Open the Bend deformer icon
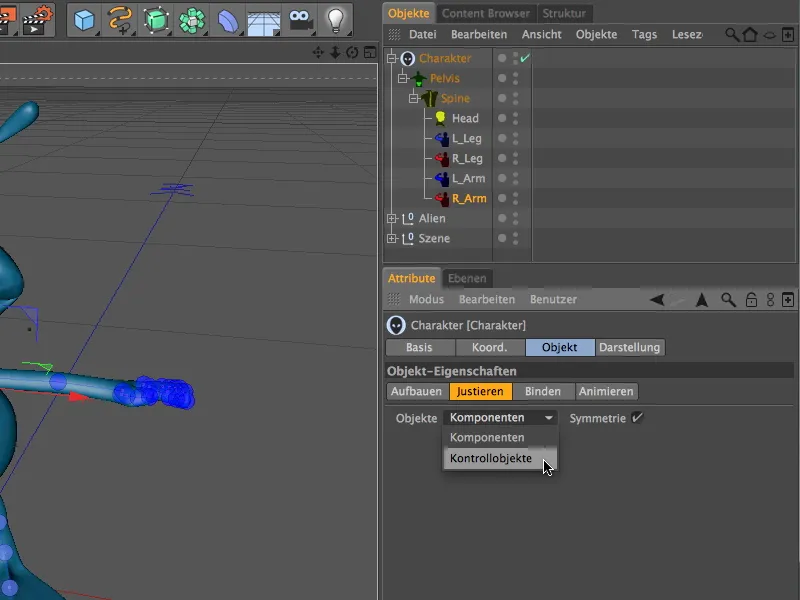Image resolution: width=800 pixels, height=600 pixels. click(228, 21)
